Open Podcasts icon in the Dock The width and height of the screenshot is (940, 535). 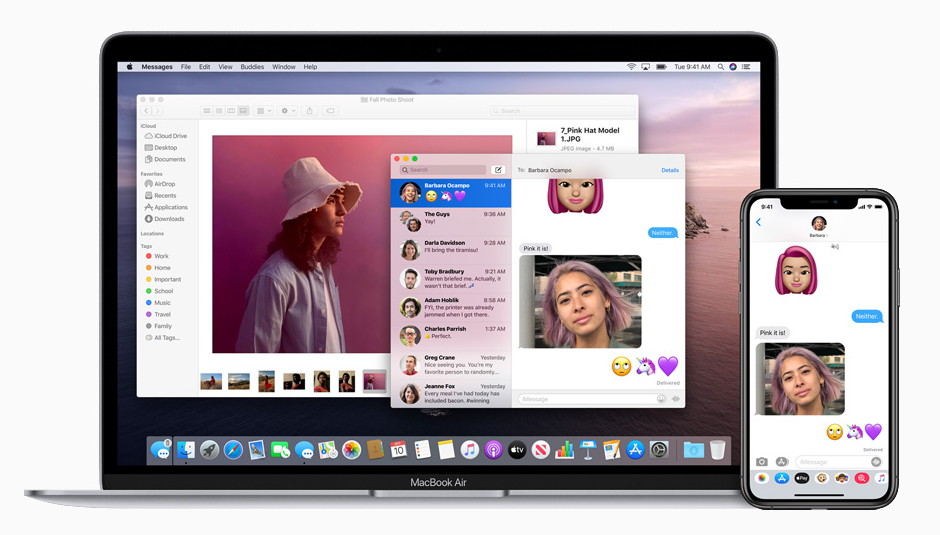493,449
